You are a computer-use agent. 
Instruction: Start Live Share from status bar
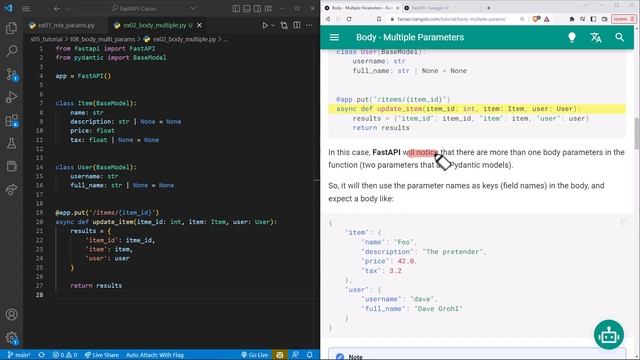pyautogui.click(x=101, y=355)
